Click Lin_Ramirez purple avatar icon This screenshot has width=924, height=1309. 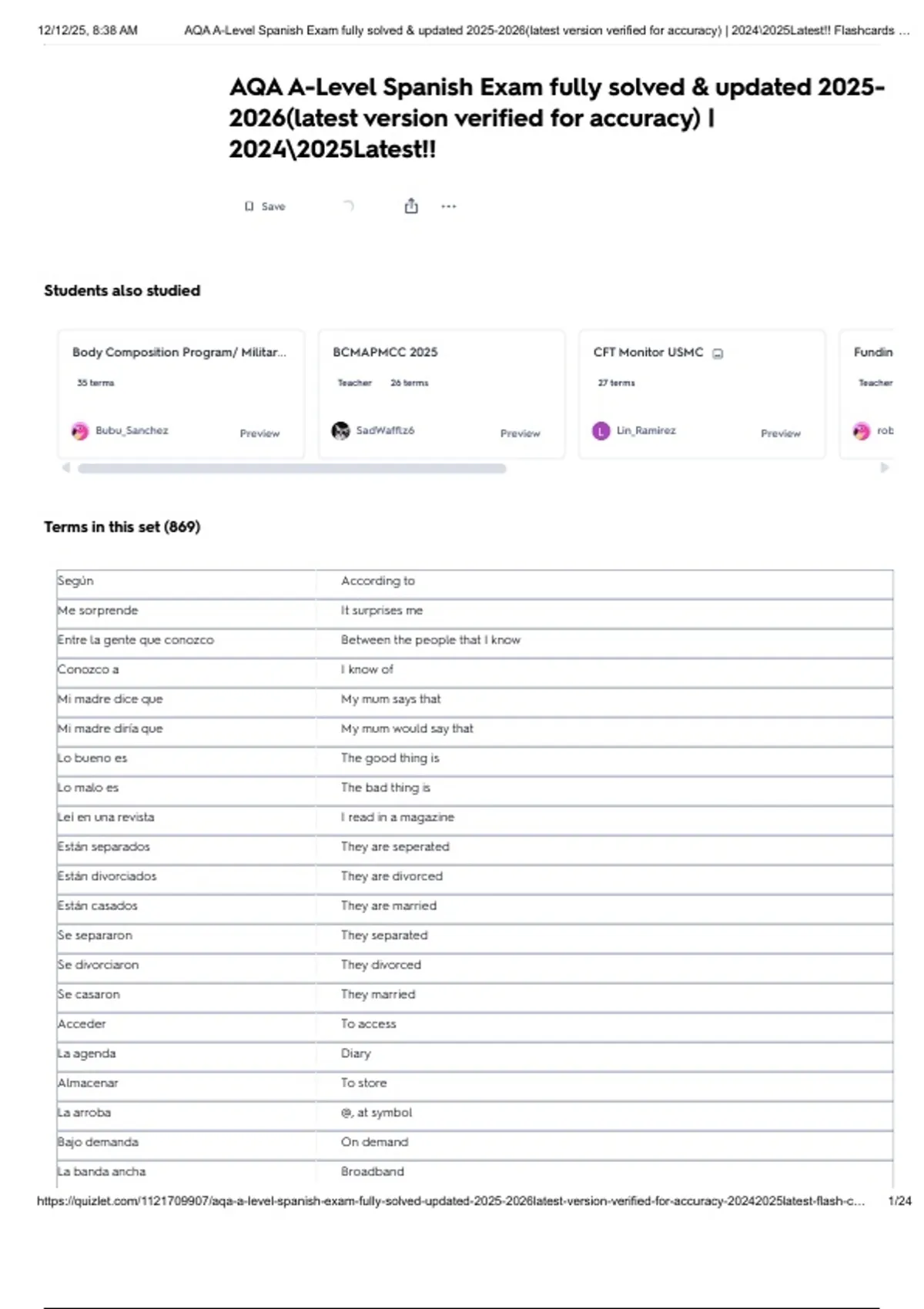601,431
